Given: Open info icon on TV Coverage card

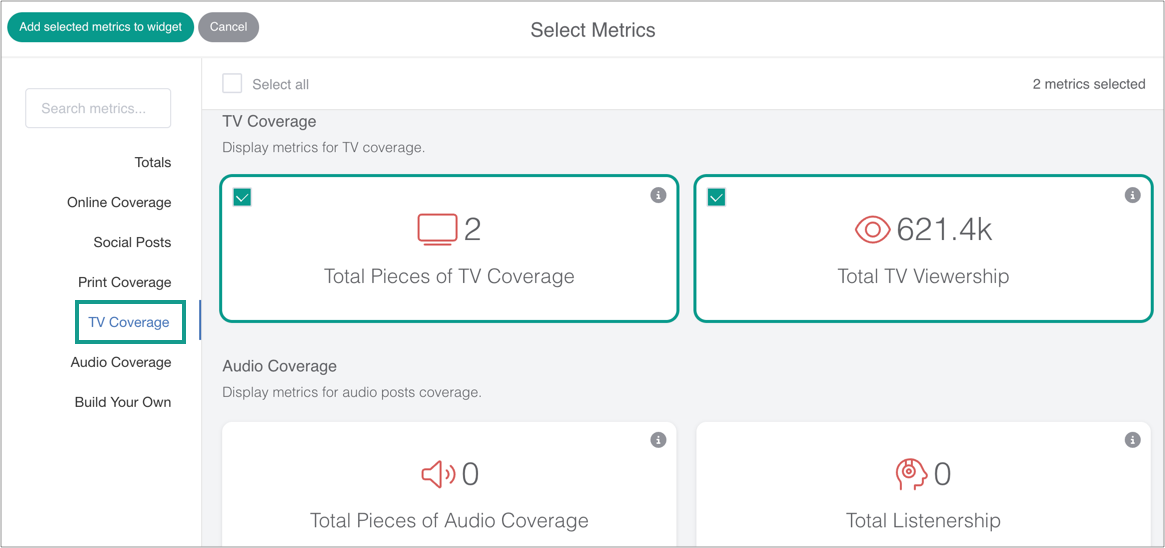Looking at the screenshot, I should tap(658, 196).
